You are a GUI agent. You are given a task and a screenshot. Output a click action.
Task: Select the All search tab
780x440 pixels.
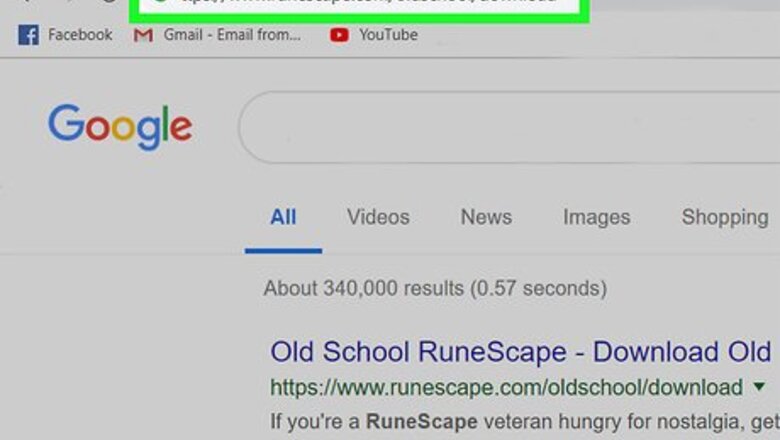pos(283,217)
